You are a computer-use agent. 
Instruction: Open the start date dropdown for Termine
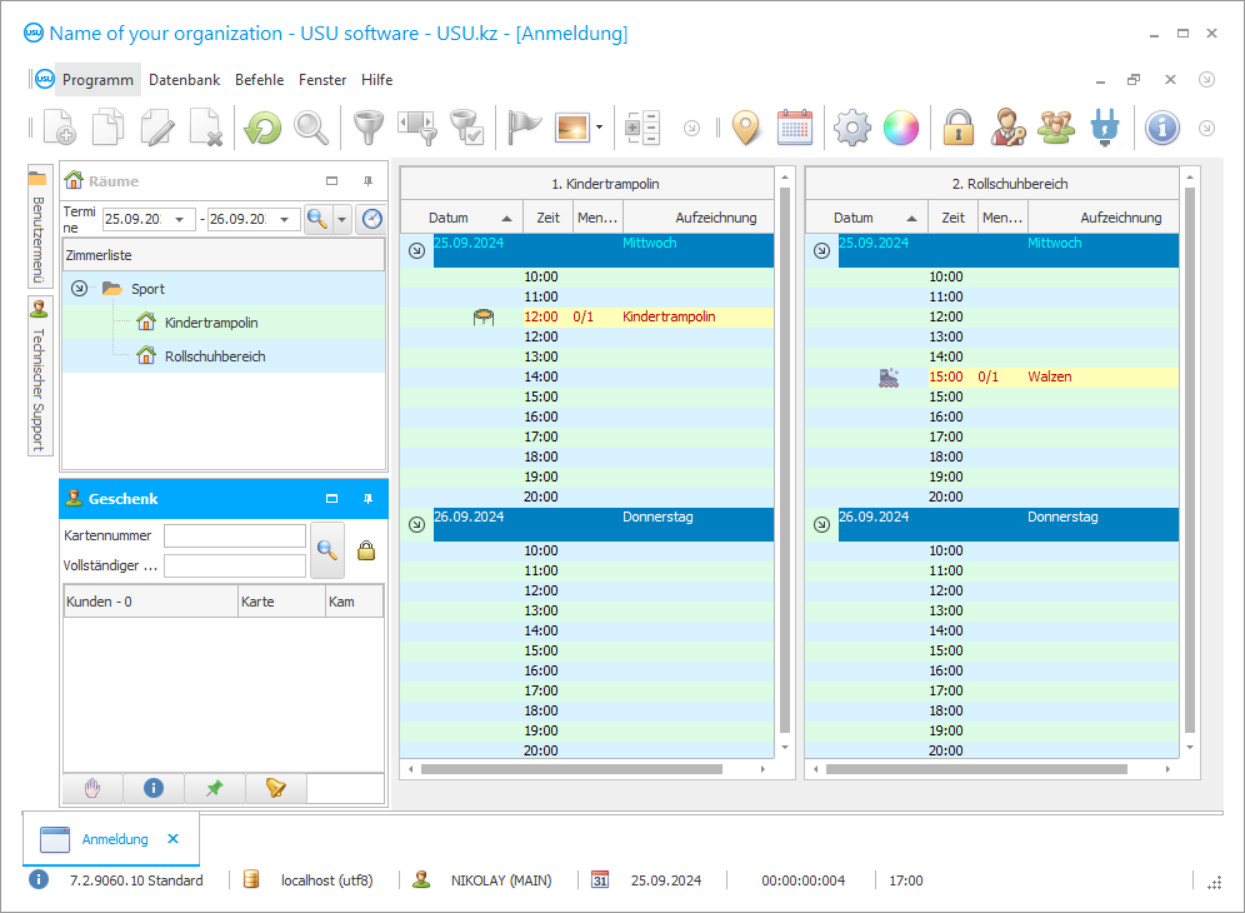point(179,217)
